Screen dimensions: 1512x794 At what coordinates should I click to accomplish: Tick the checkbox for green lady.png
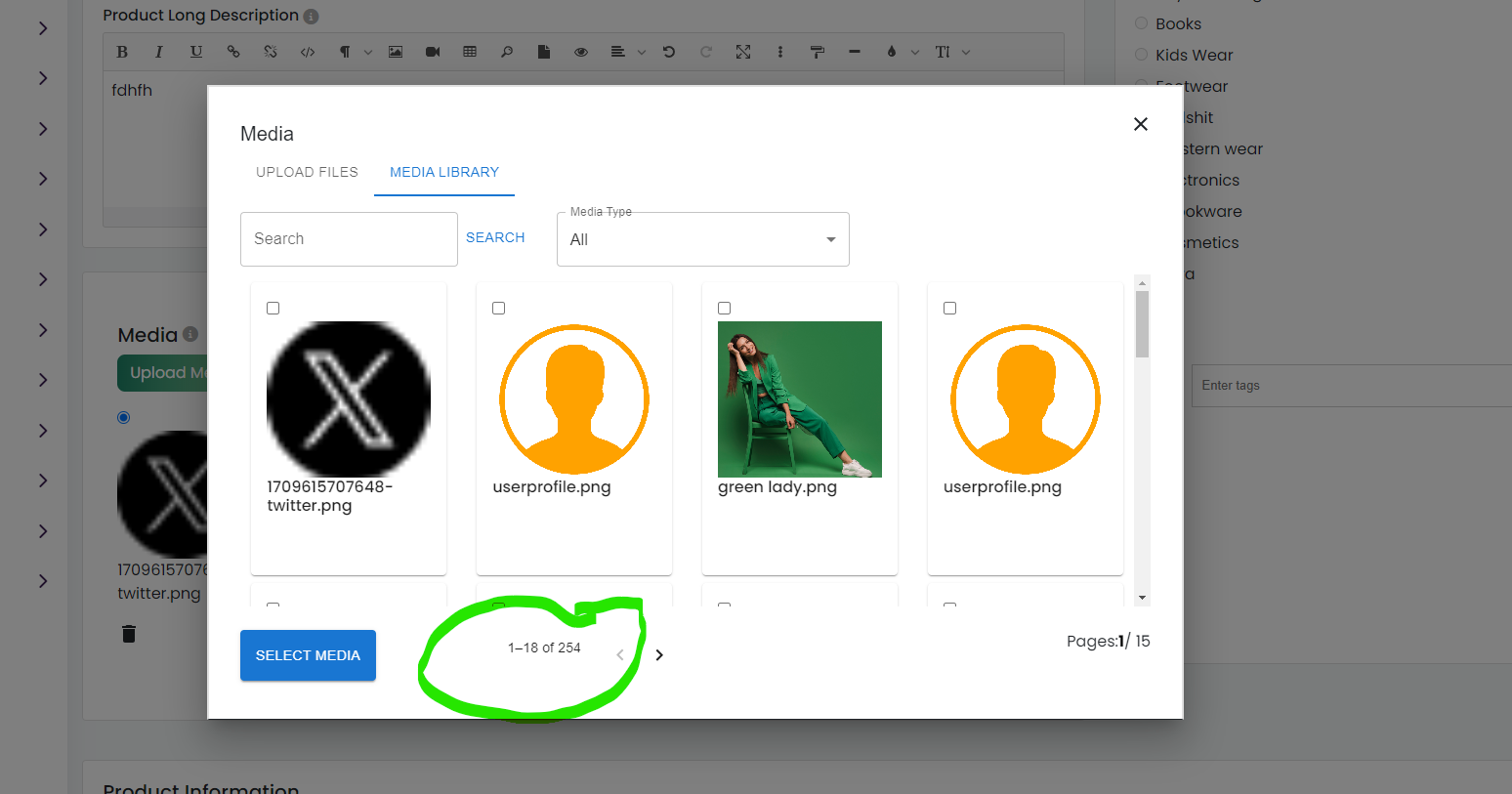tap(725, 308)
